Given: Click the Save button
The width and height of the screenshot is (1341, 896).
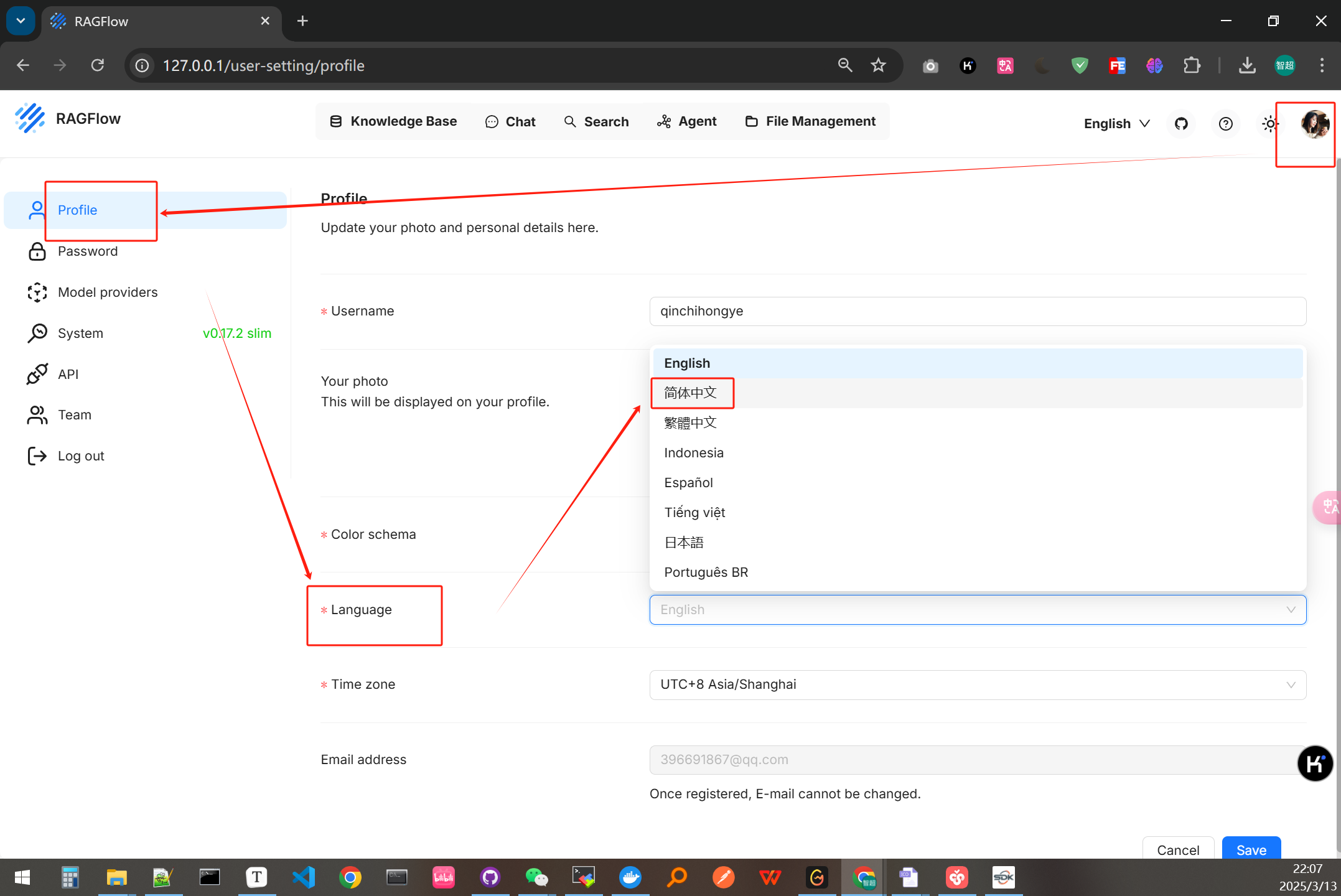Looking at the screenshot, I should click(1251, 849).
